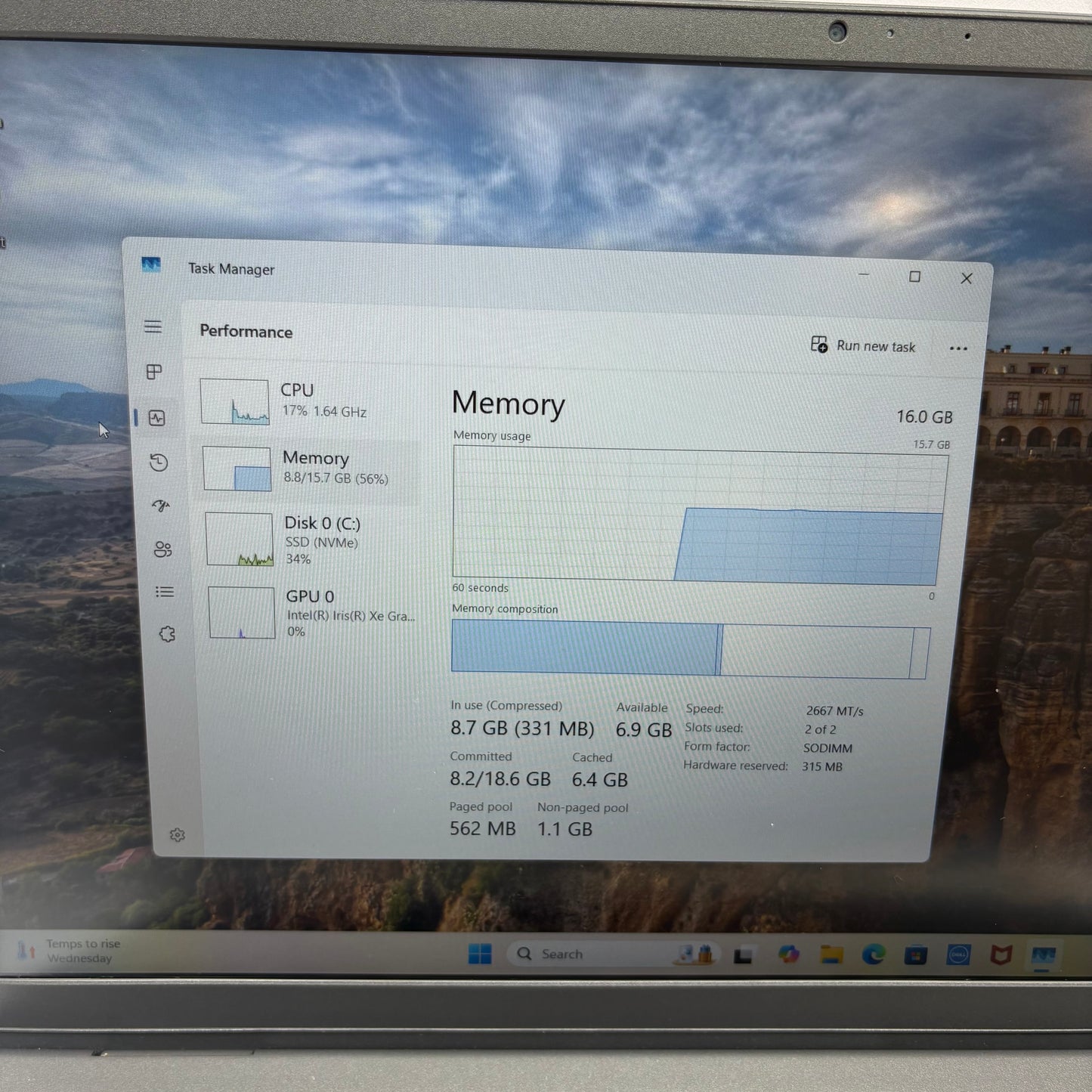
Task: Open the three-dot more options menu
Action: pyautogui.click(x=958, y=348)
